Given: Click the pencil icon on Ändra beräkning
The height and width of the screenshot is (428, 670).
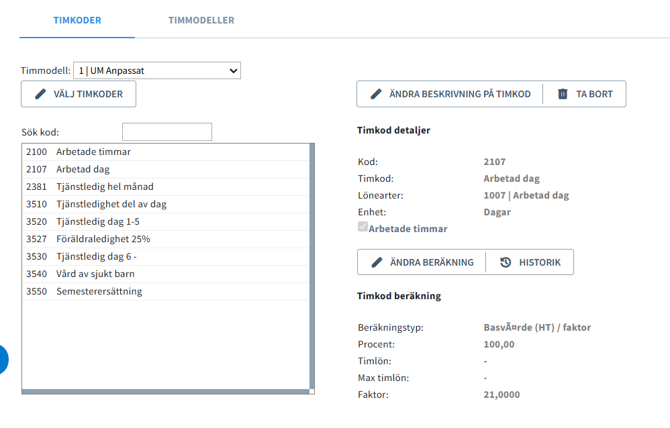Looking at the screenshot, I should coord(376,262).
